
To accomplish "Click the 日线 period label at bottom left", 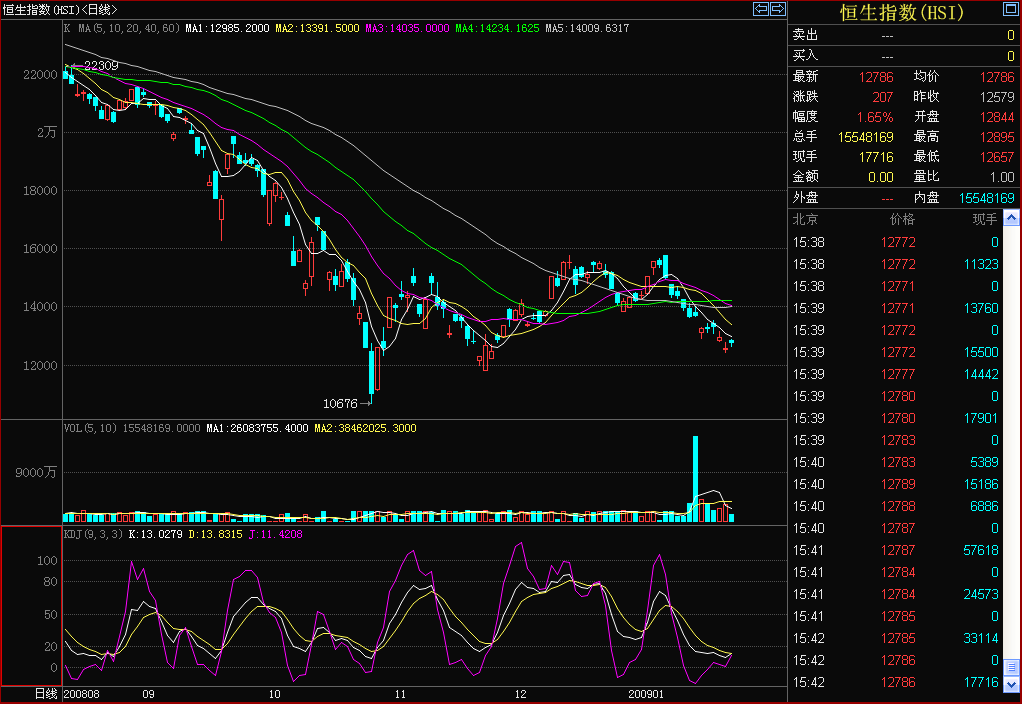I will pos(46,694).
